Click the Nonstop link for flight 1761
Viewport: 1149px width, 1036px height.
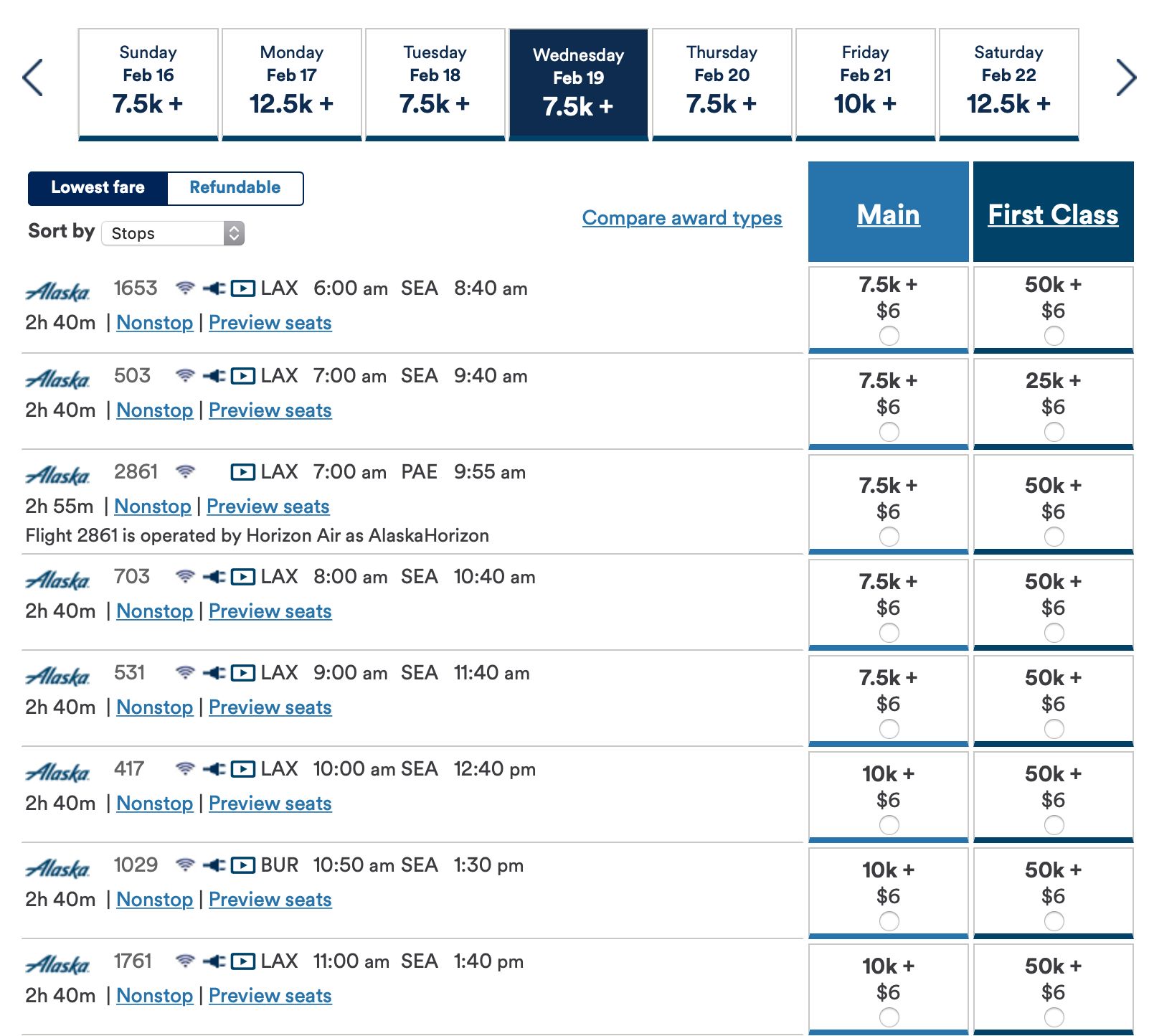pos(154,996)
